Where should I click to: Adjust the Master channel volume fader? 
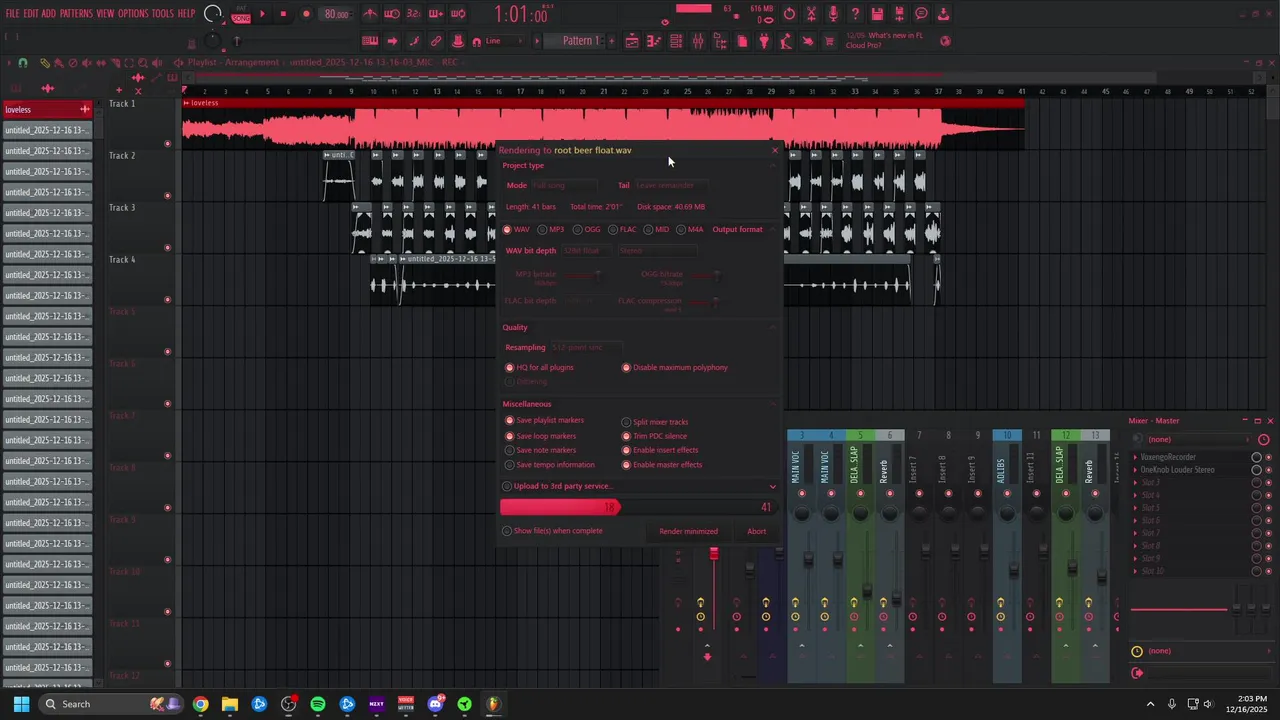(714, 555)
